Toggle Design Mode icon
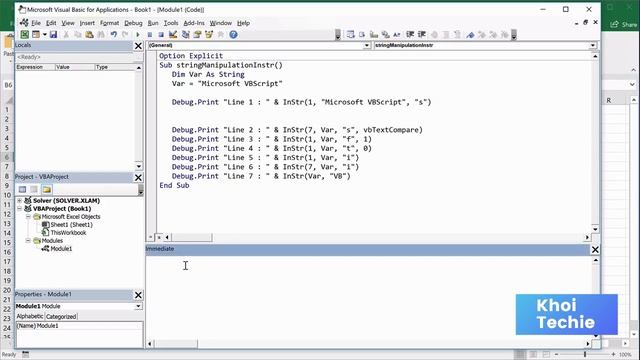 click(173, 35)
